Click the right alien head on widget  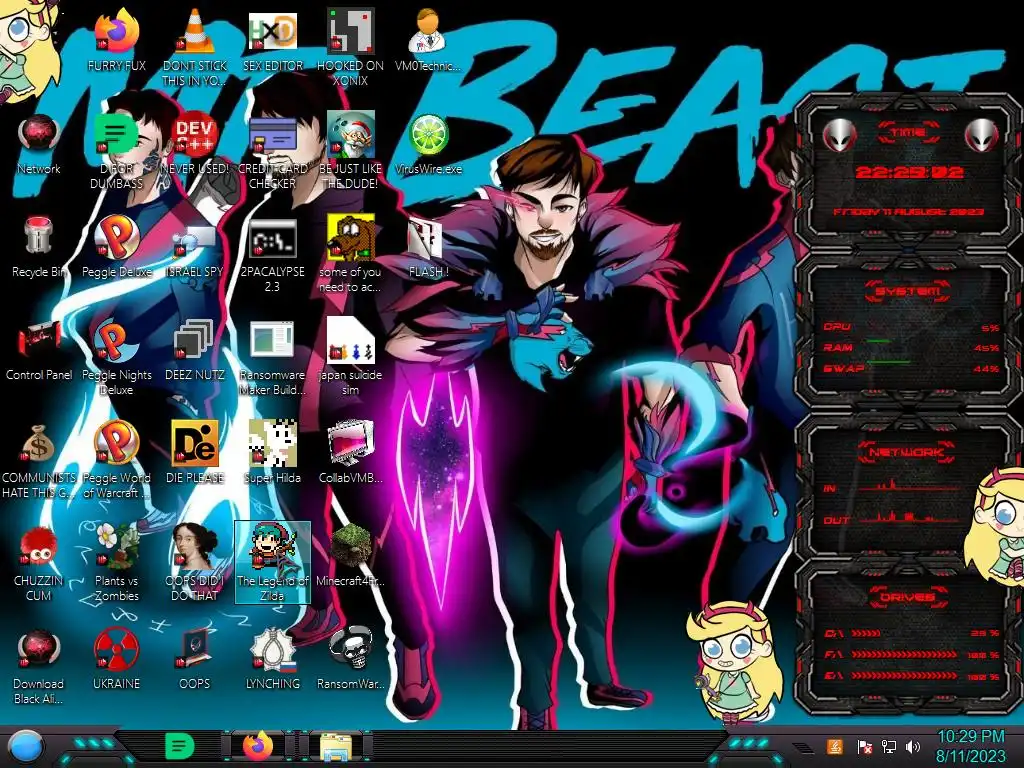click(x=981, y=136)
